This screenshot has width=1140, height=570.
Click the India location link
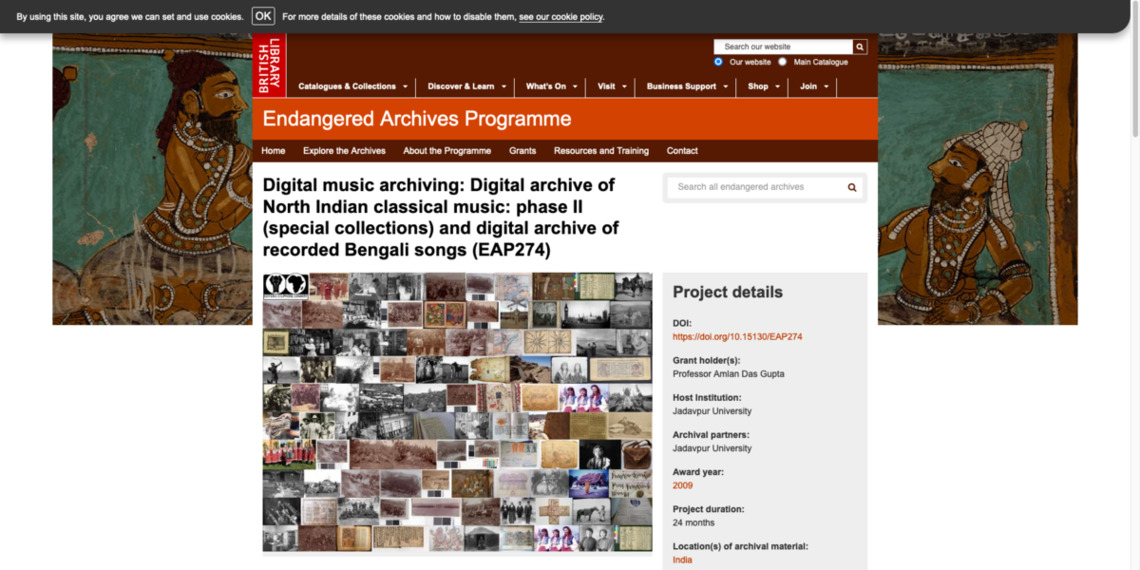pos(682,560)
